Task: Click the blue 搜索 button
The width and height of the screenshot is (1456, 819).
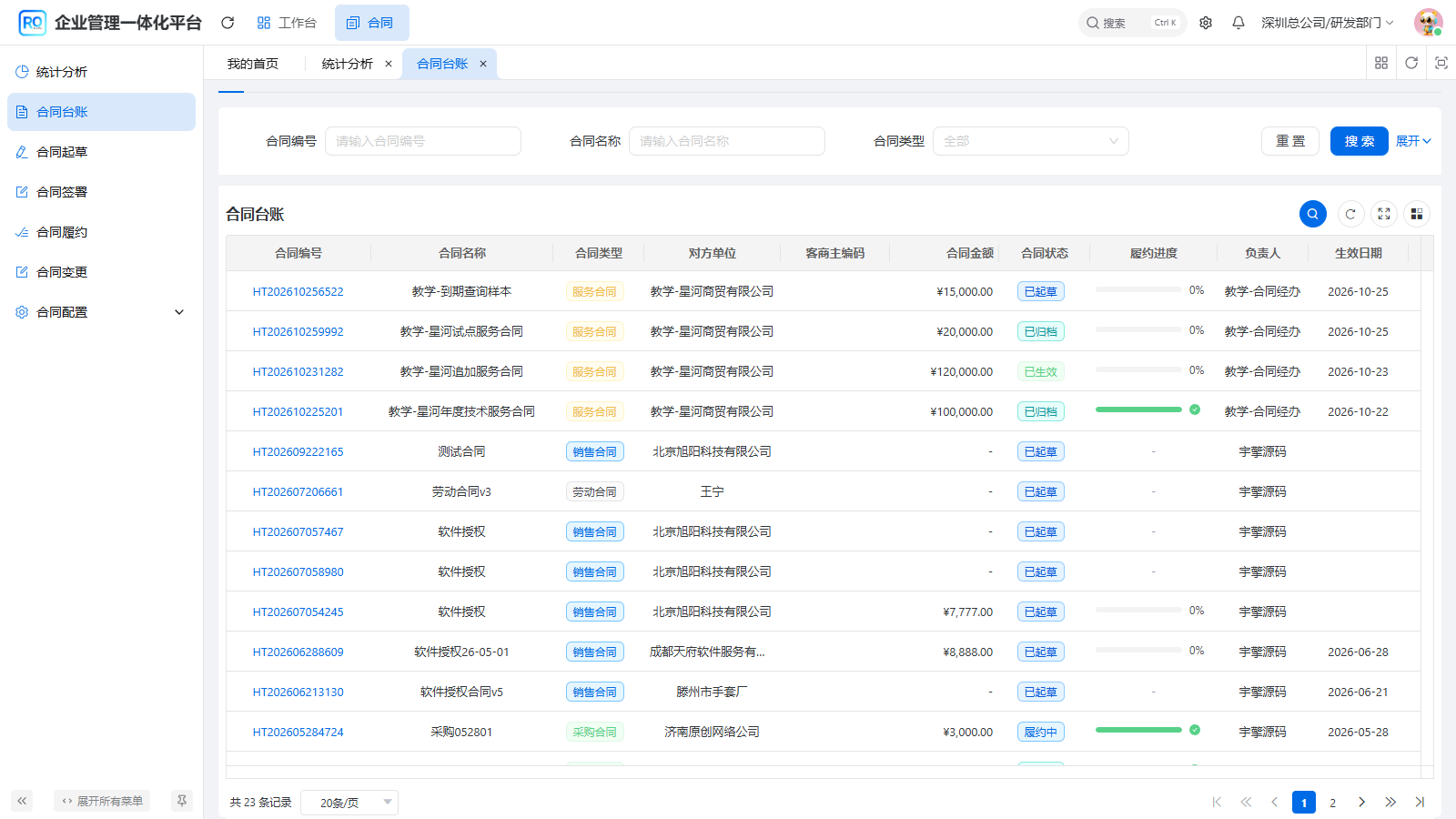Action: [1360, 141]
